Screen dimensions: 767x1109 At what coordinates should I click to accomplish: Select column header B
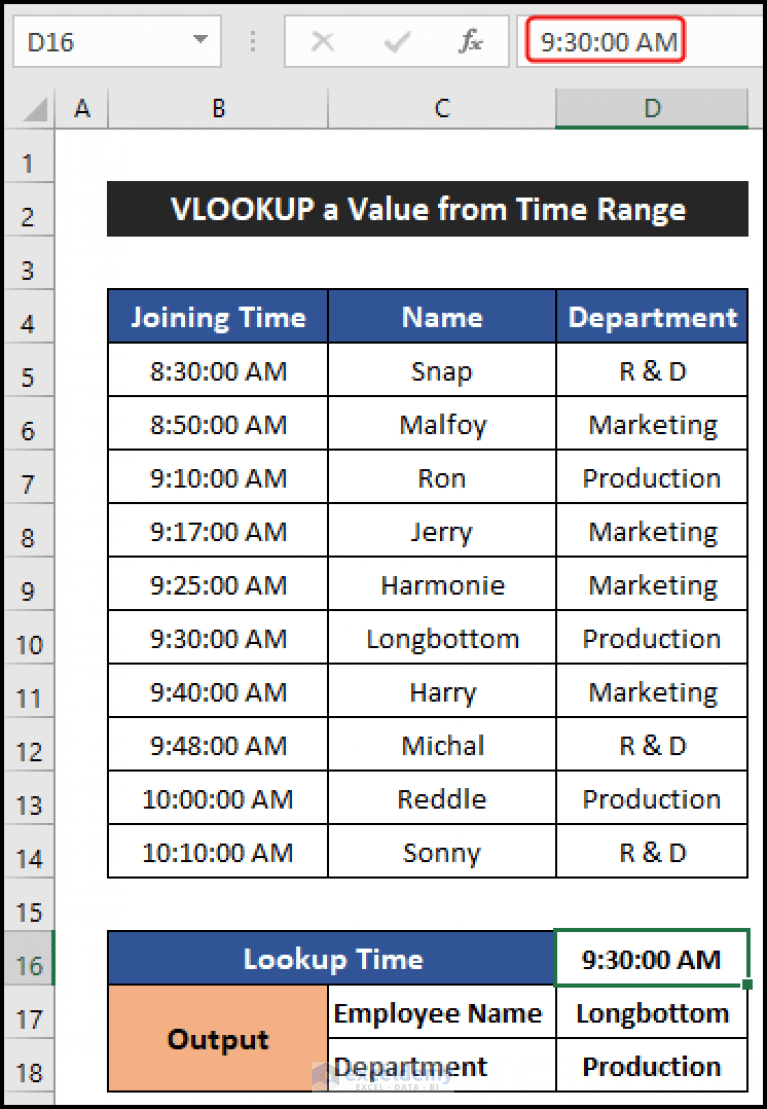(x=217, y=108)
